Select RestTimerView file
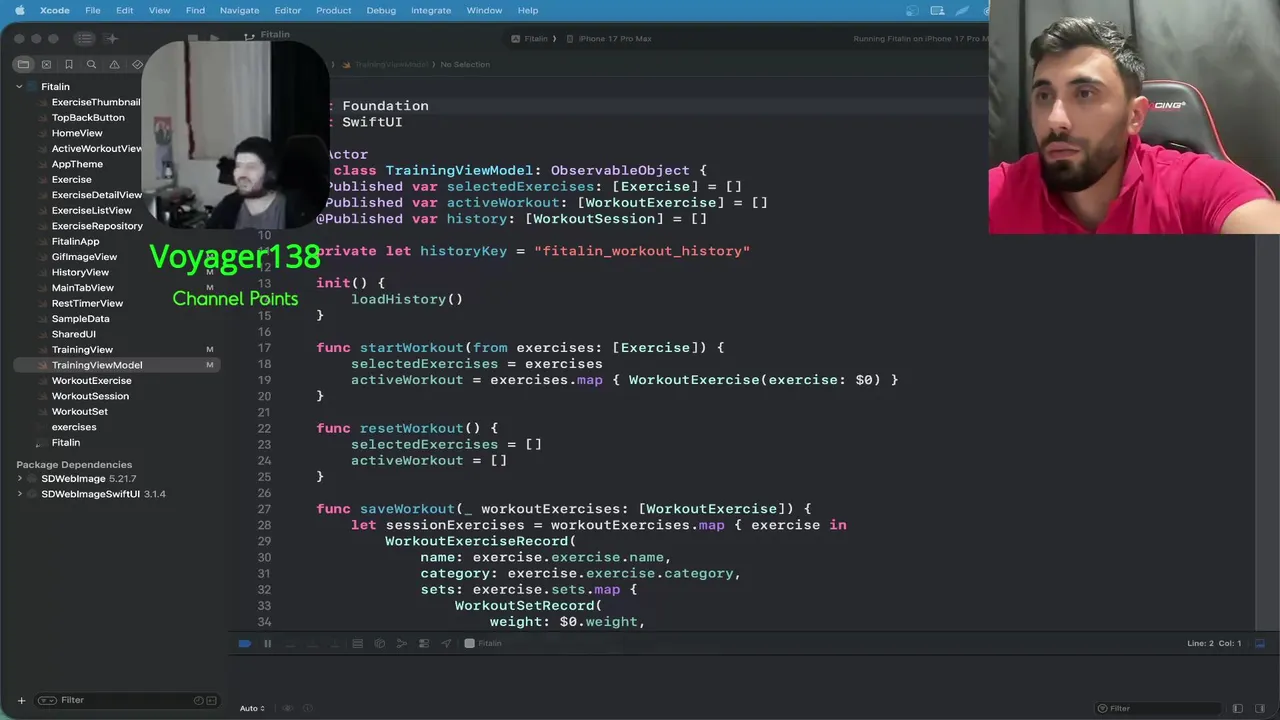Image resolution: width=1280 pixels, height=720 pixels. point(87,304)
